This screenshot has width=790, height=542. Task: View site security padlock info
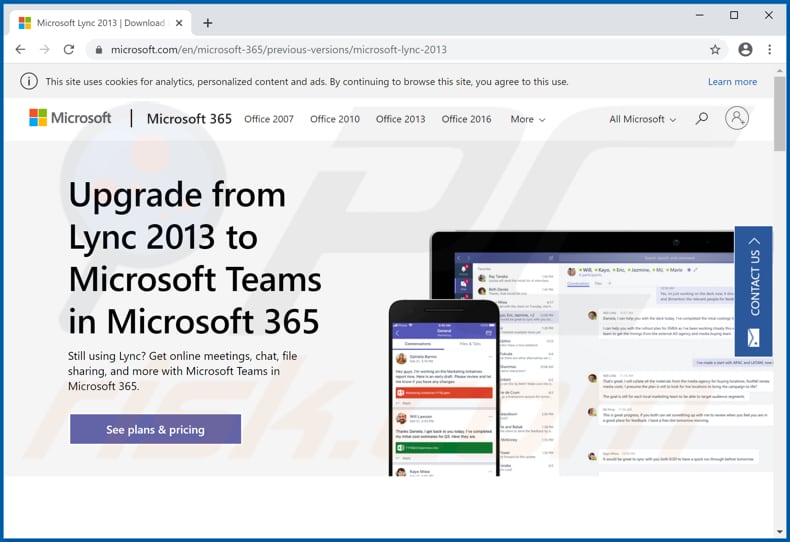[99, 49]
